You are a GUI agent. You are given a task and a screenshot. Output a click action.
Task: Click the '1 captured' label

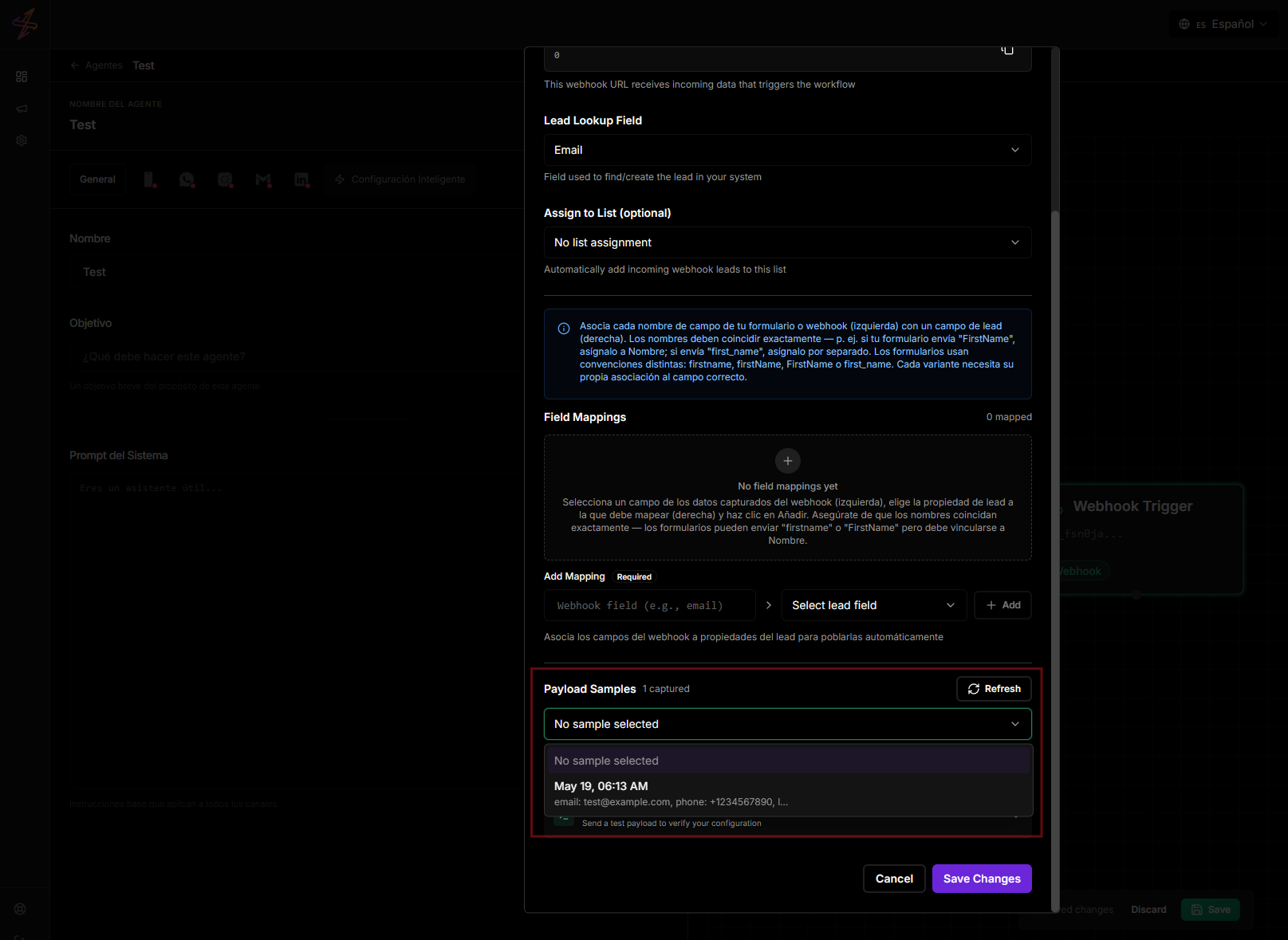[x=666, y=689]
